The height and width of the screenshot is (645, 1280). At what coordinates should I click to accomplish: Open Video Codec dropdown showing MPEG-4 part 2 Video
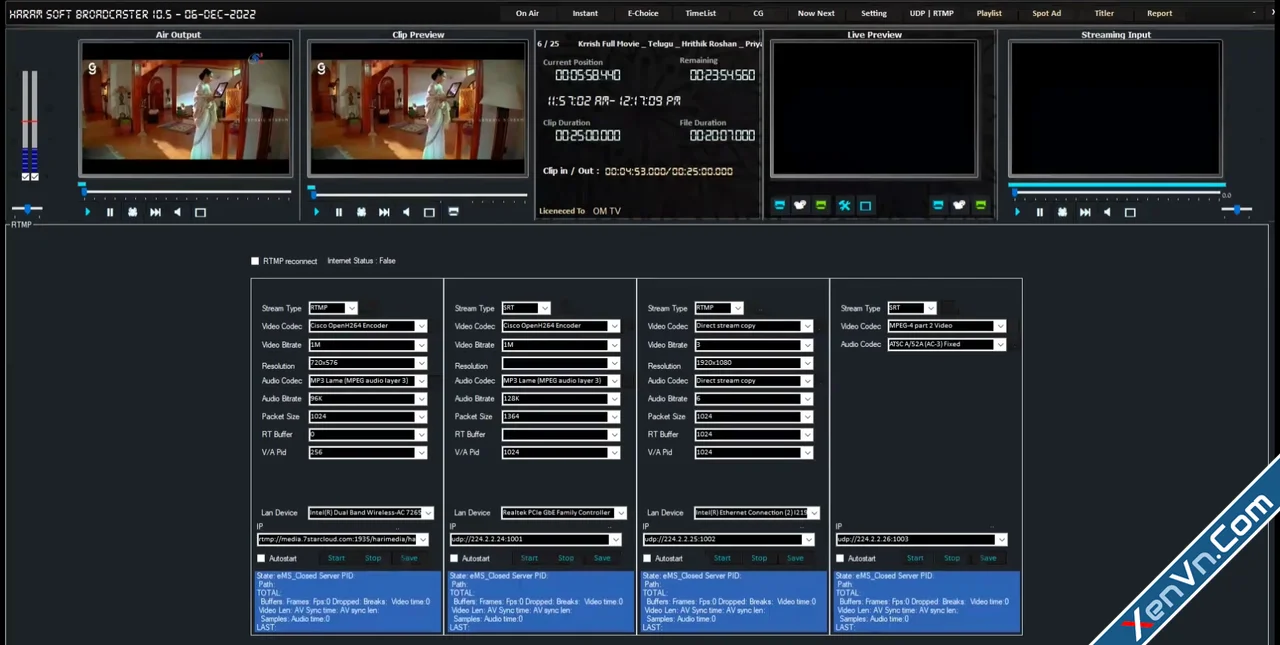pos(946,326)
